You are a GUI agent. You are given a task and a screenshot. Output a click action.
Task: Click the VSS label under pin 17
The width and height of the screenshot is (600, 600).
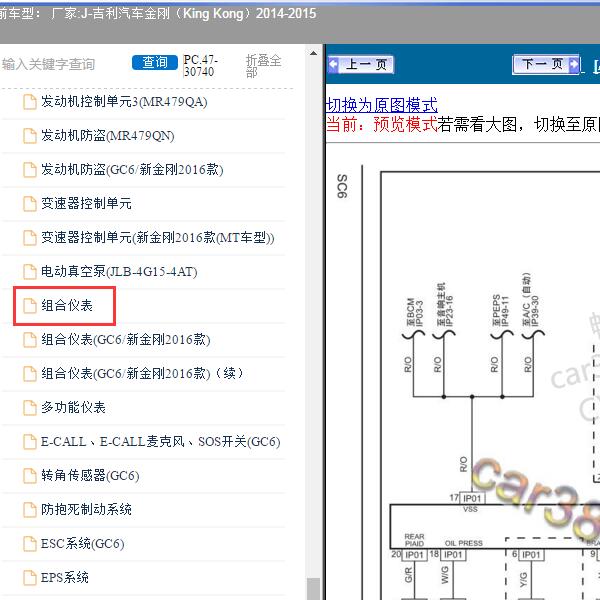point(470,509)
